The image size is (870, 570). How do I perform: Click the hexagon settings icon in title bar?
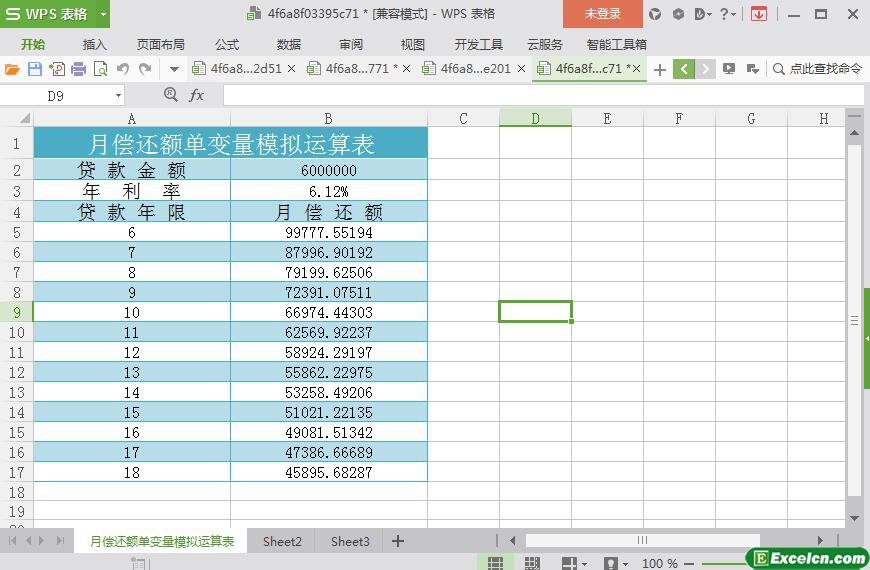(678, 14)
